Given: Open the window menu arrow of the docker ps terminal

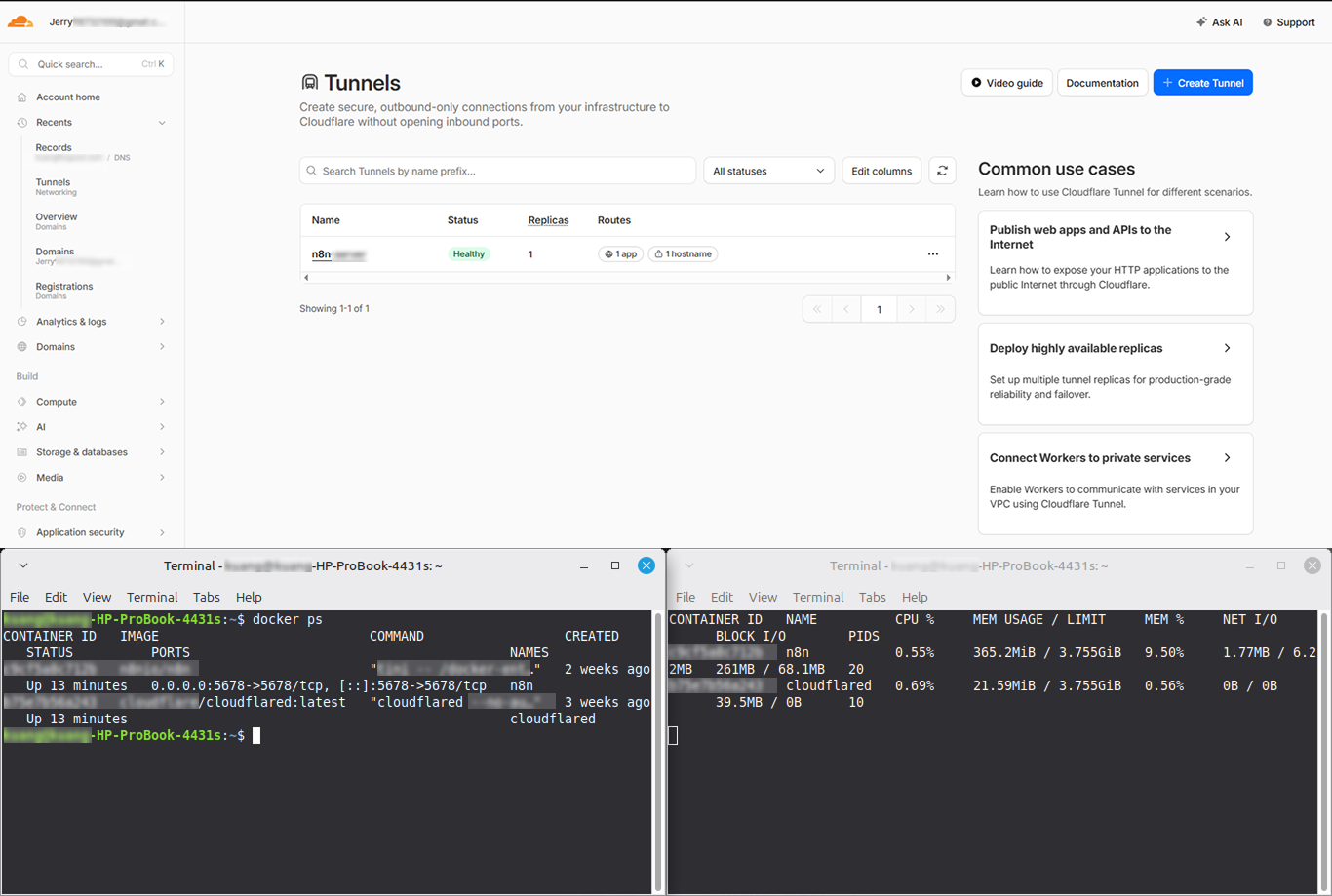Looking at the screenshot, I should point(23,565).
